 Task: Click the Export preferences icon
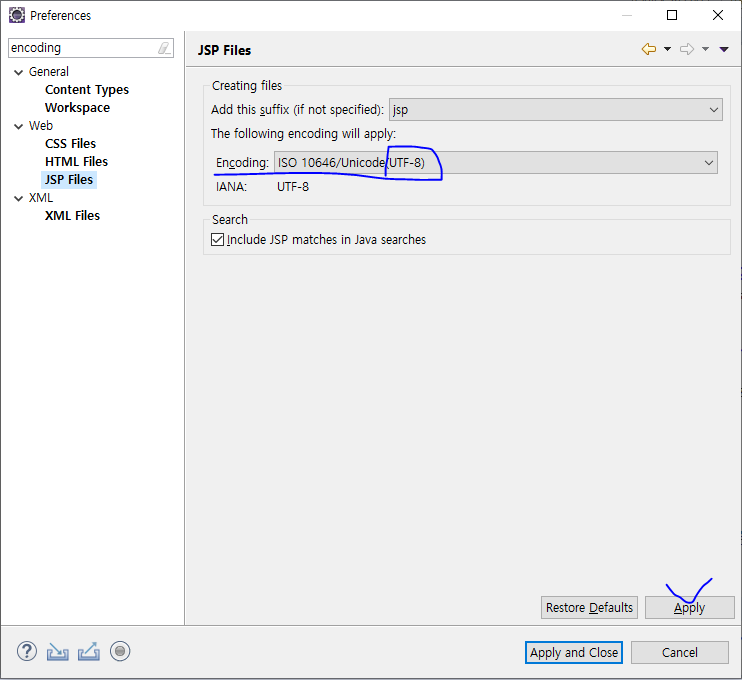point(89,652)
